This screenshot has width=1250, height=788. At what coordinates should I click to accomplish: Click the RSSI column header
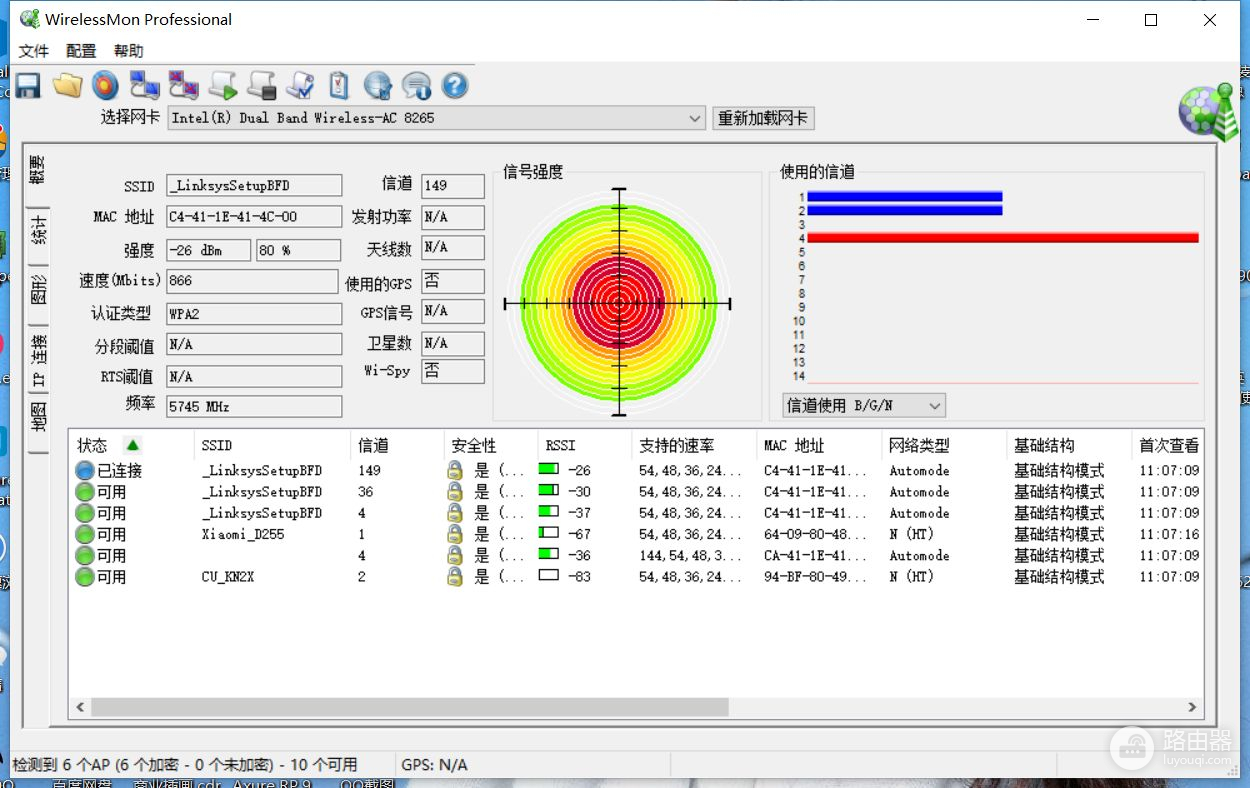click(560, 445)
